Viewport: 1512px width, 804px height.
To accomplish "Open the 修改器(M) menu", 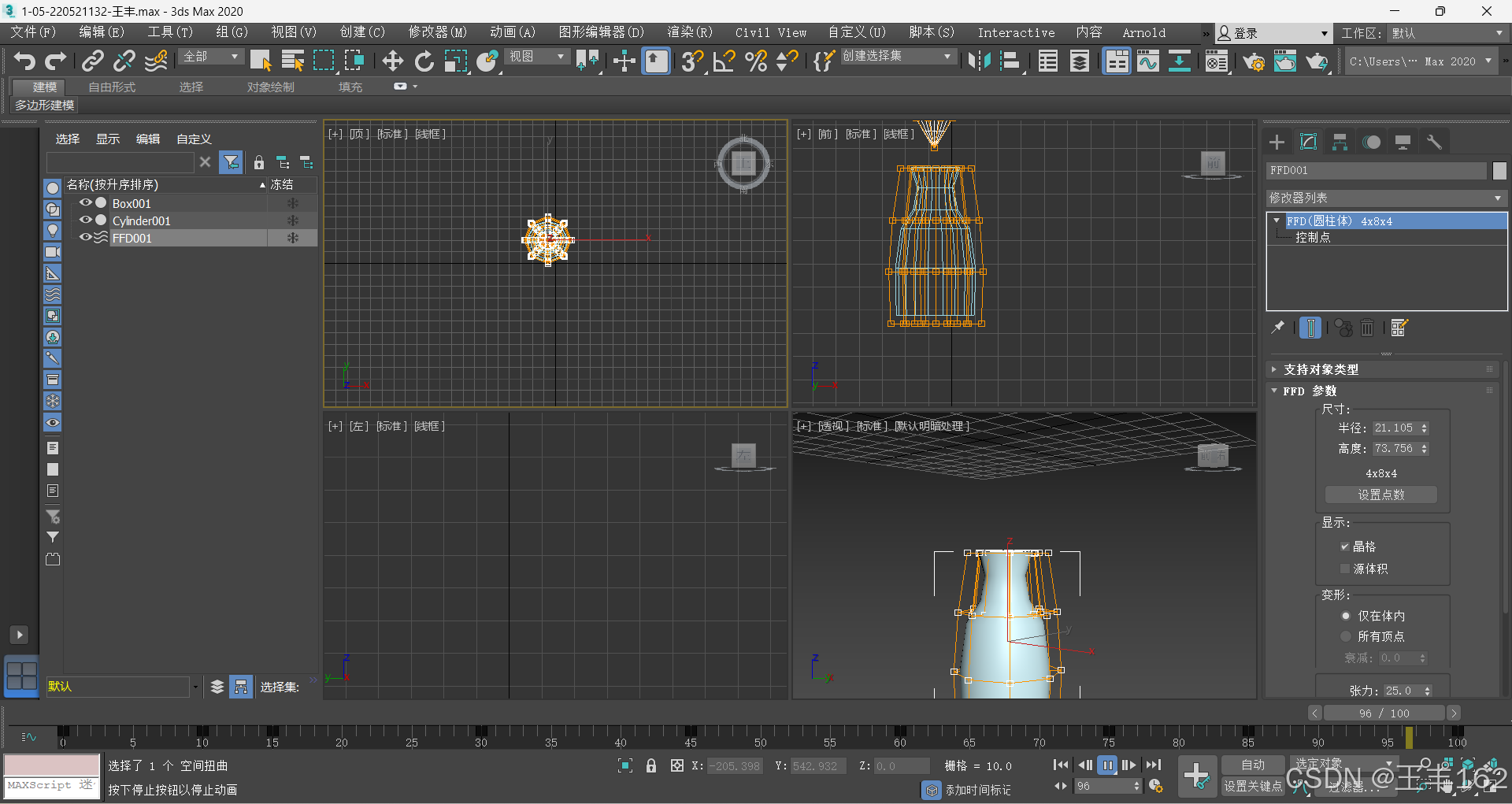I will [437, 32].
